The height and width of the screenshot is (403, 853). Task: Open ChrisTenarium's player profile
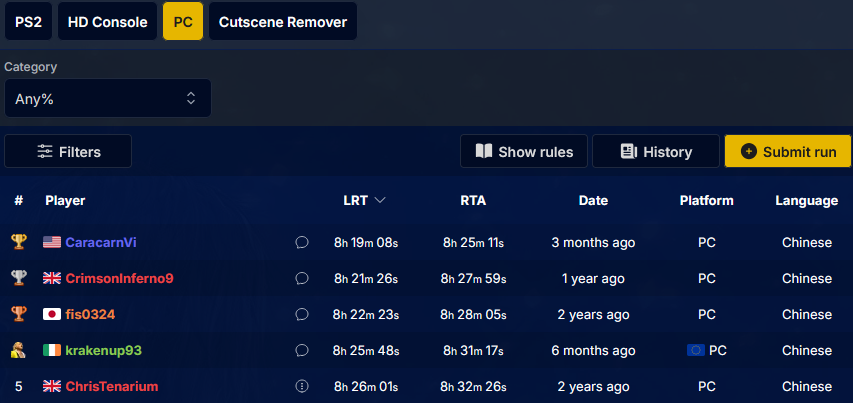pos(112,387)
